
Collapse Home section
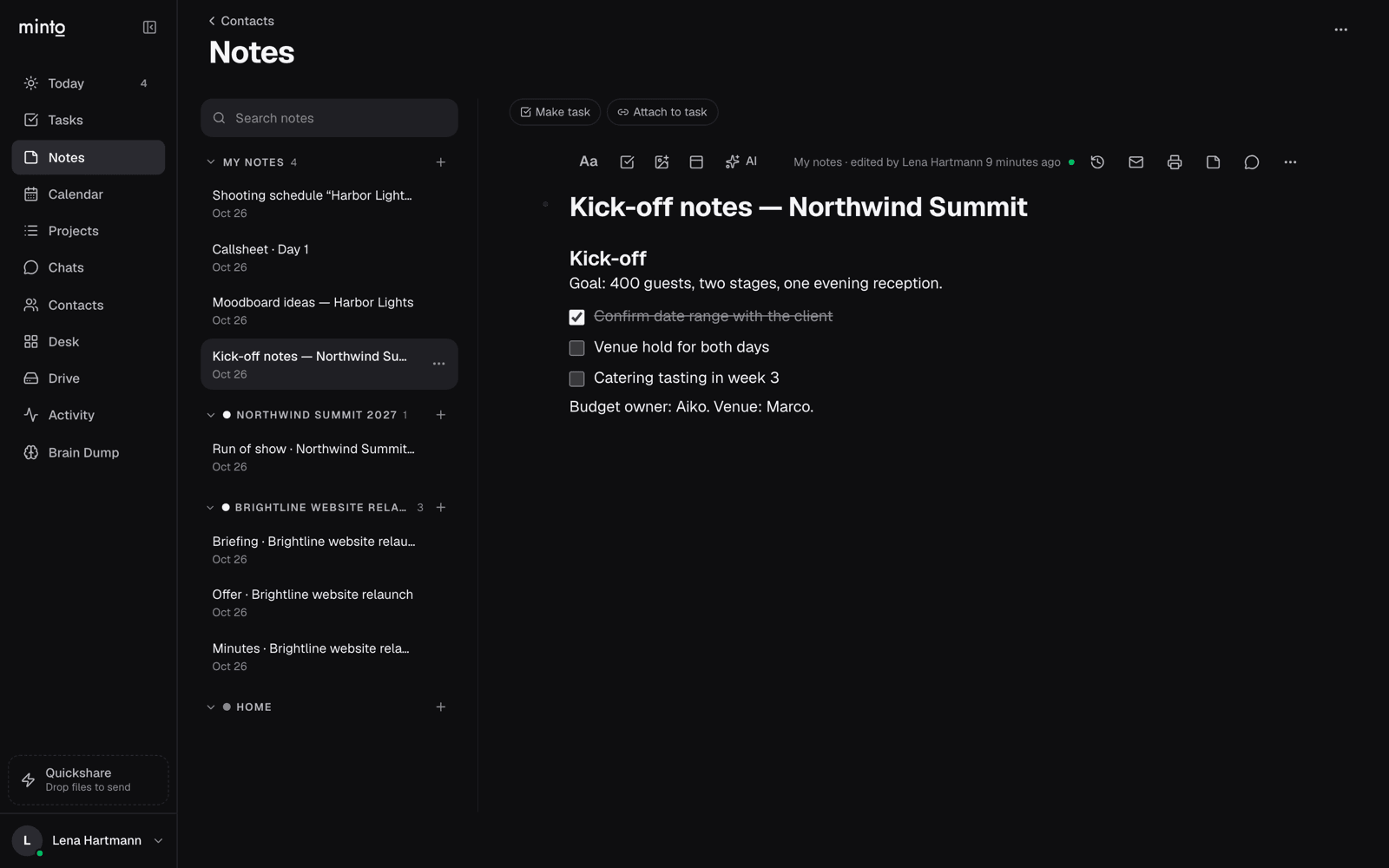pyautogui.click(x=211, y=707)
